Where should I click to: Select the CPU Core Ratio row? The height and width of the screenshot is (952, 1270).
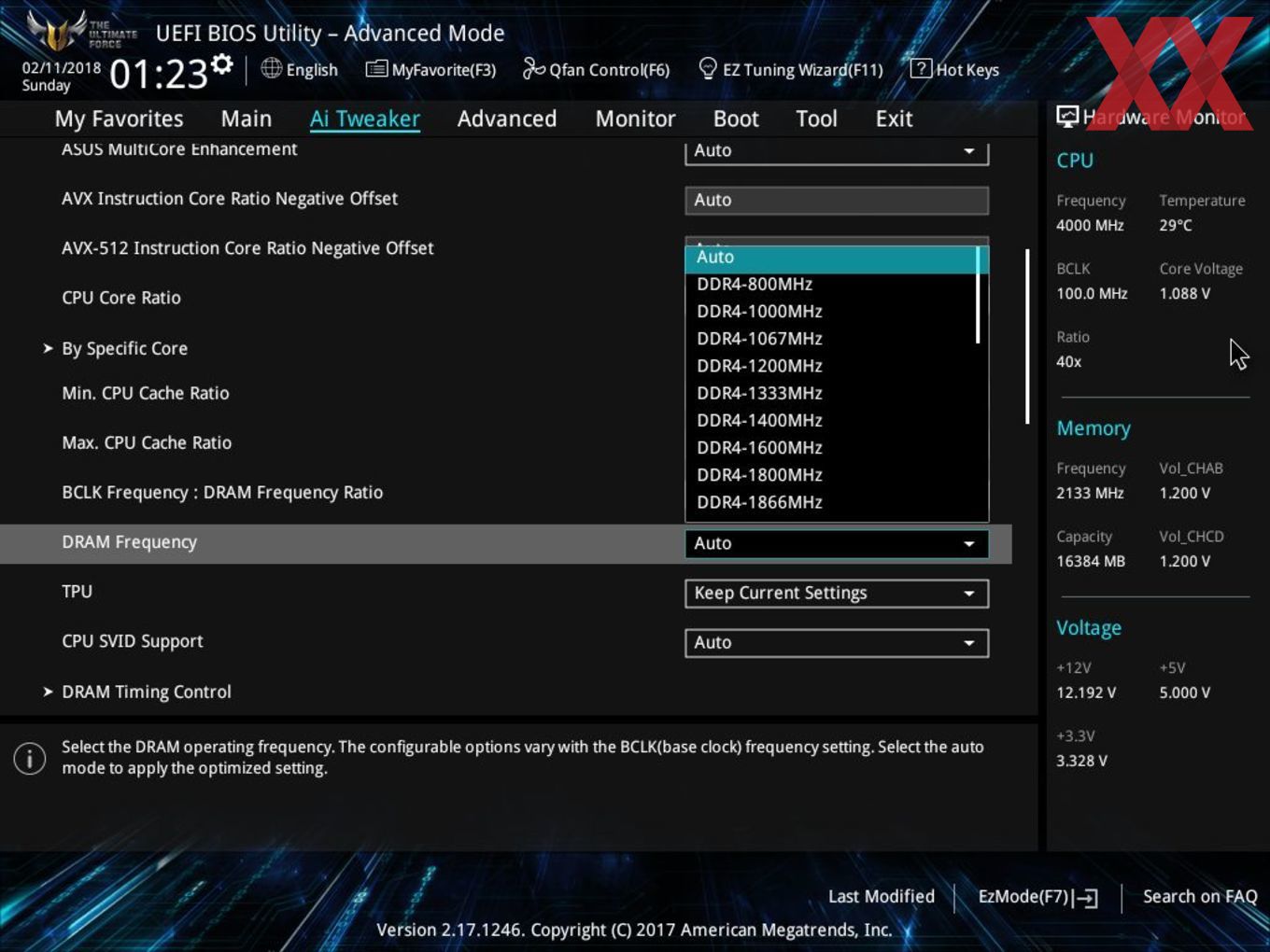pos(121,298)
